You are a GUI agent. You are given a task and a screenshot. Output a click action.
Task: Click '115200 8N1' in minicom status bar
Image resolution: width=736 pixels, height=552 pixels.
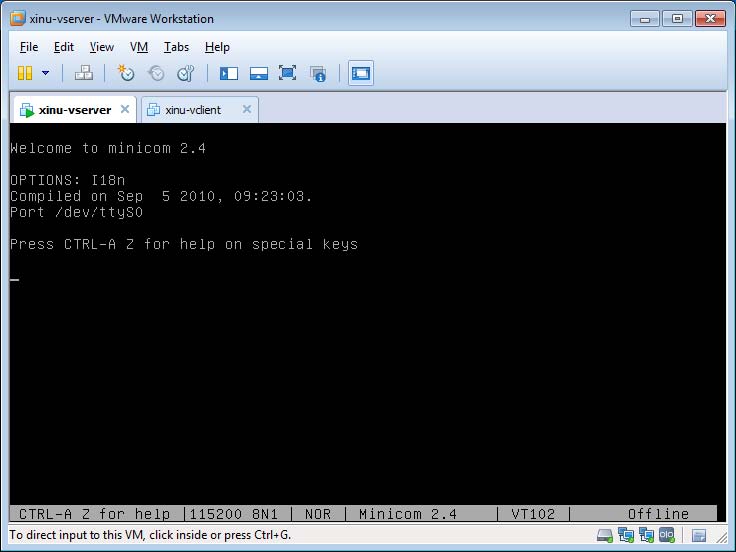pyautogui.click(x=233, y=514)
